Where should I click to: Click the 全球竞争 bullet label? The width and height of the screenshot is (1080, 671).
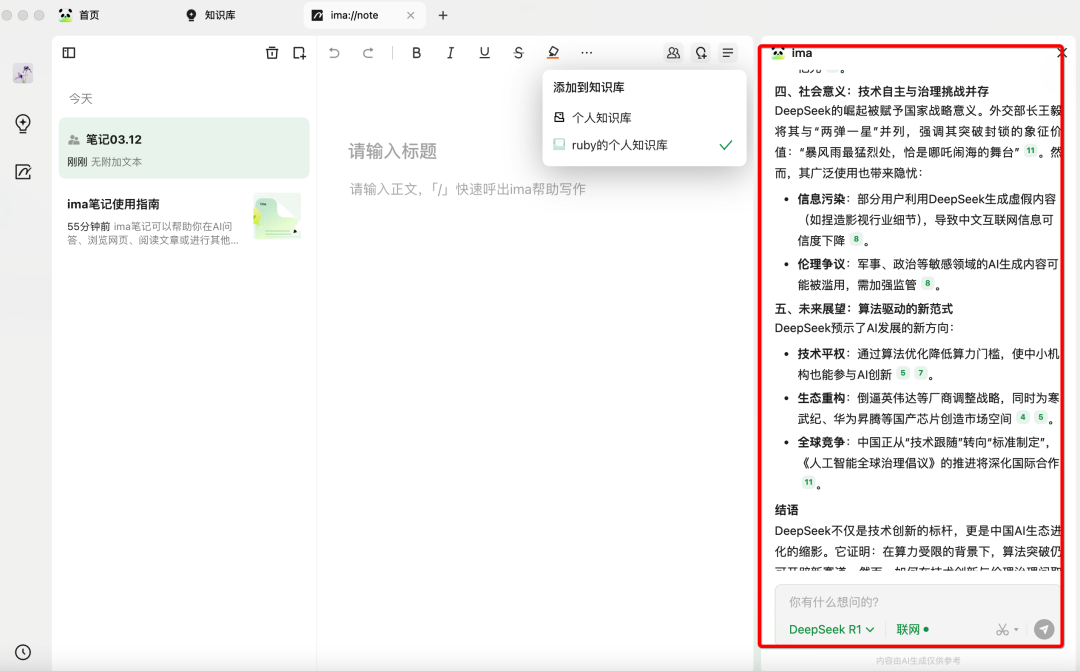[x=821, y=442]
